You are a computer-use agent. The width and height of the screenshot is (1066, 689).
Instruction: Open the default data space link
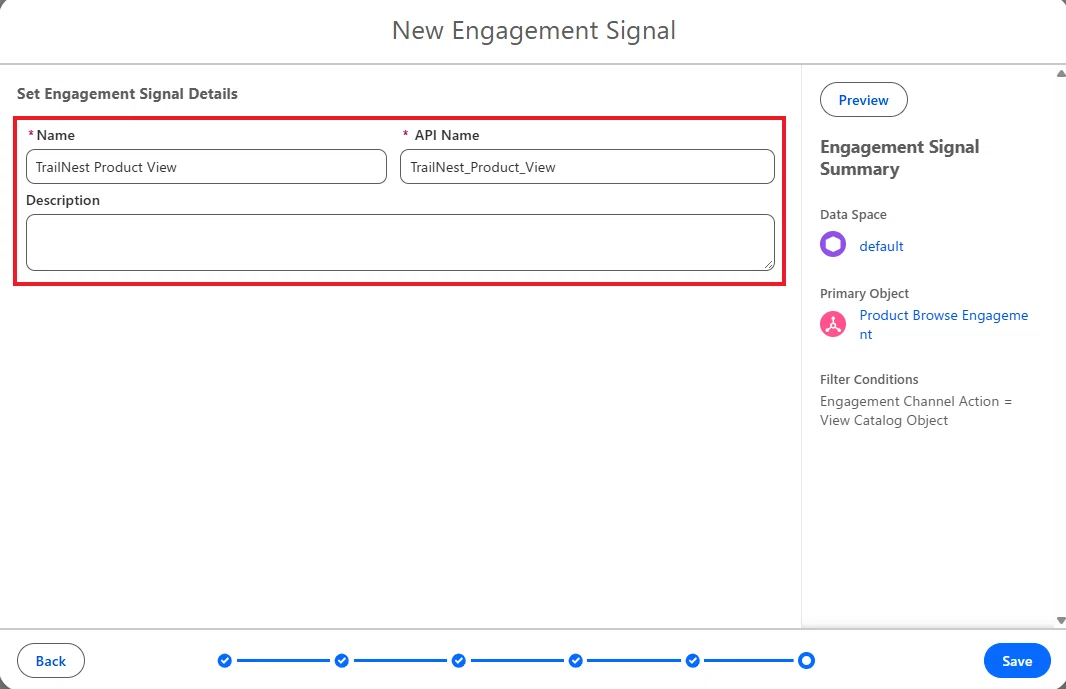pyautogui.click(x=881, y=246)
